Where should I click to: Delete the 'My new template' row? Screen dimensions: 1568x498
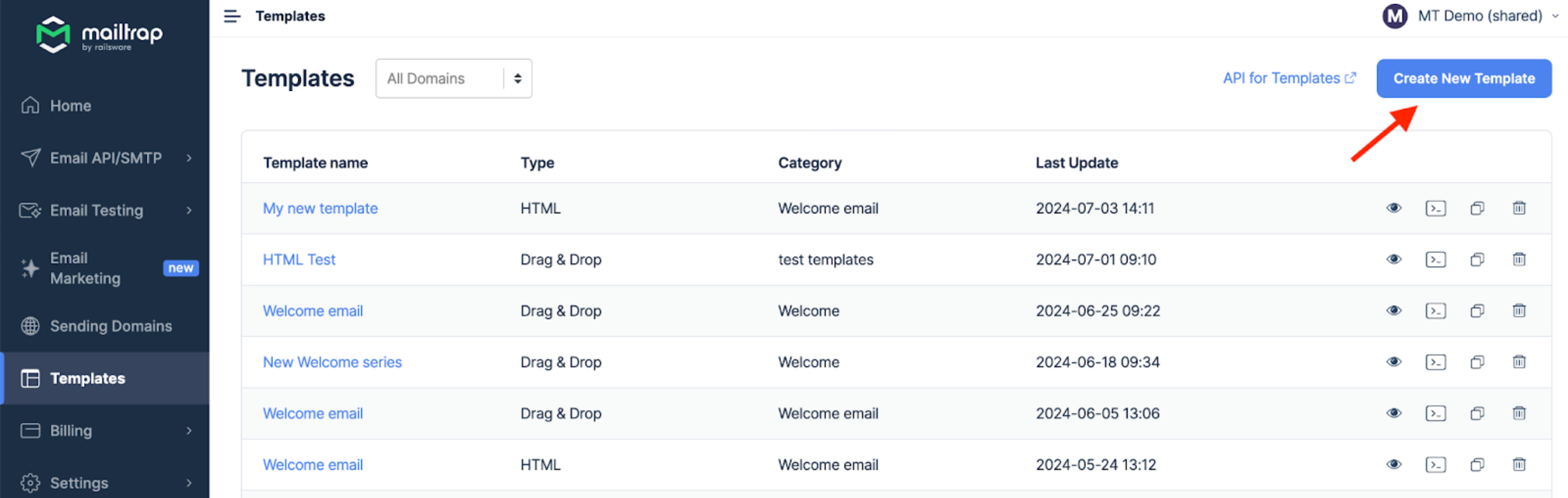tap(1519, 208)
